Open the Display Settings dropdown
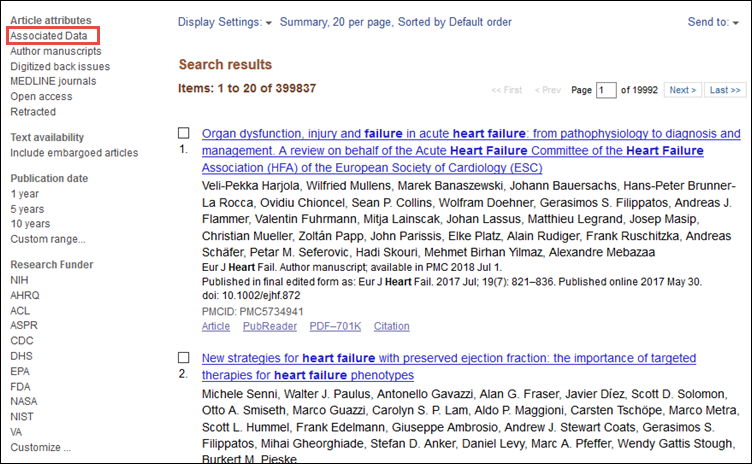 coord(224,22)
